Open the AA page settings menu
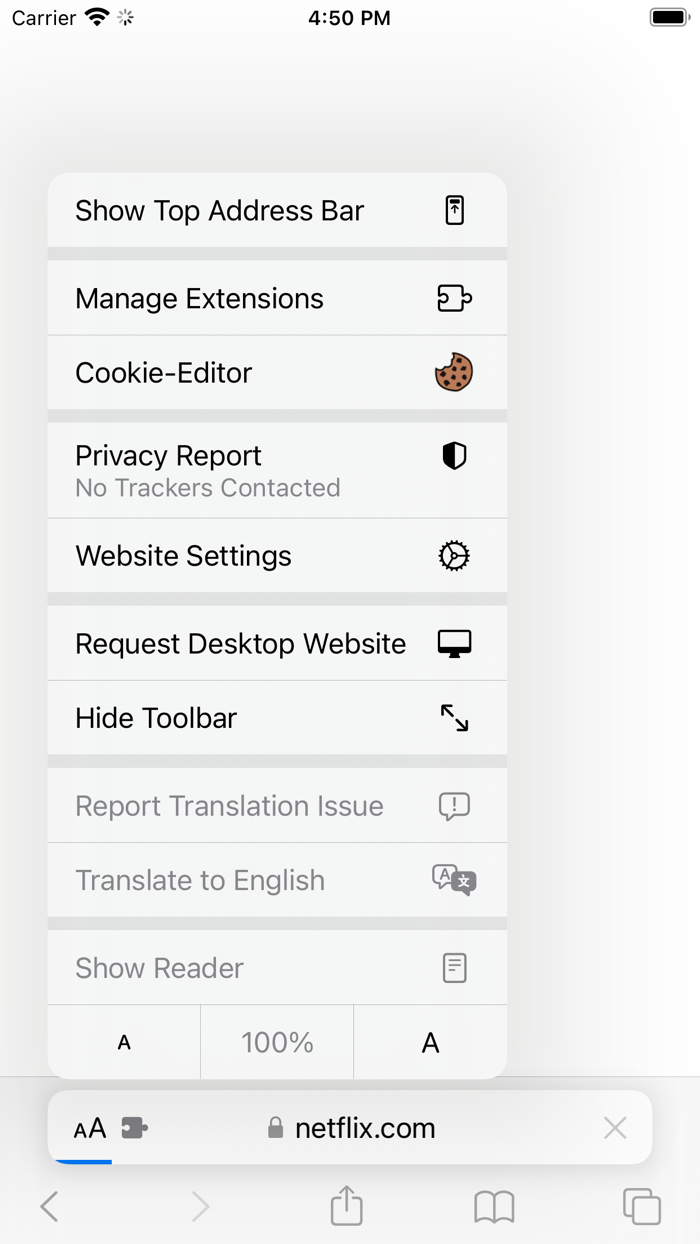Viewport: 700px width, 1244px height. click(x=88, y=1126)
